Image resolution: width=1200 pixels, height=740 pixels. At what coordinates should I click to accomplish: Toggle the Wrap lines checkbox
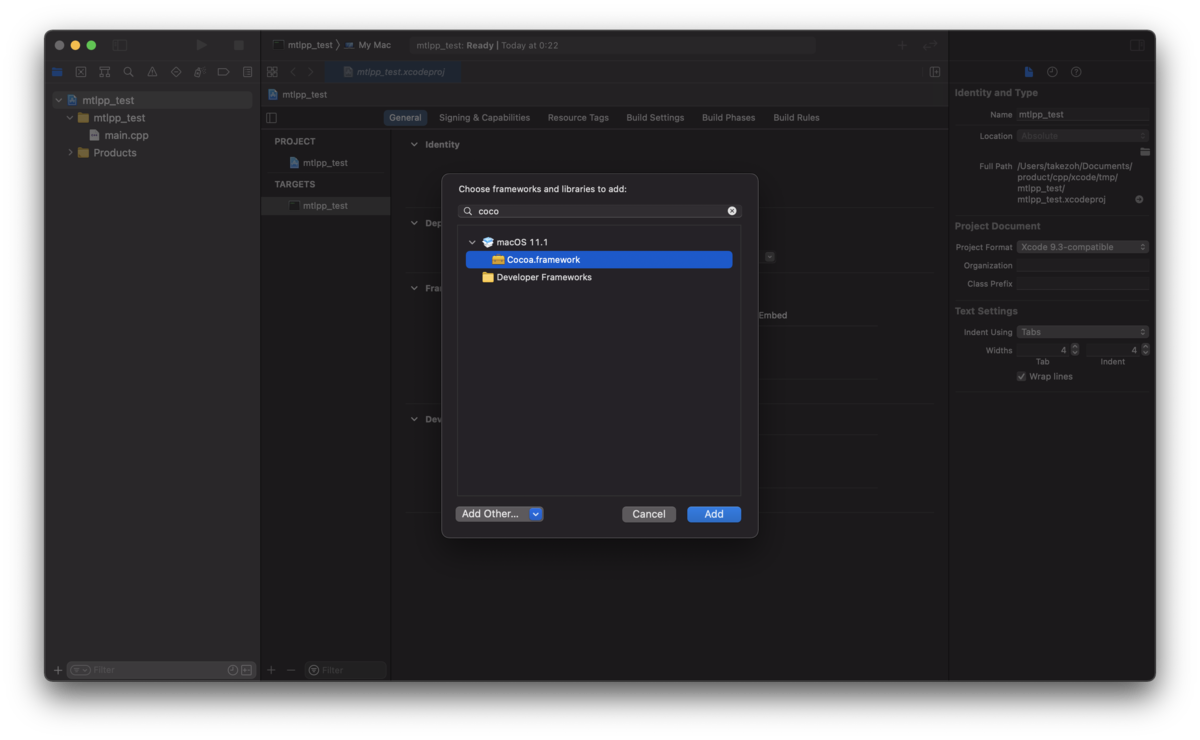click(1021, 377)
